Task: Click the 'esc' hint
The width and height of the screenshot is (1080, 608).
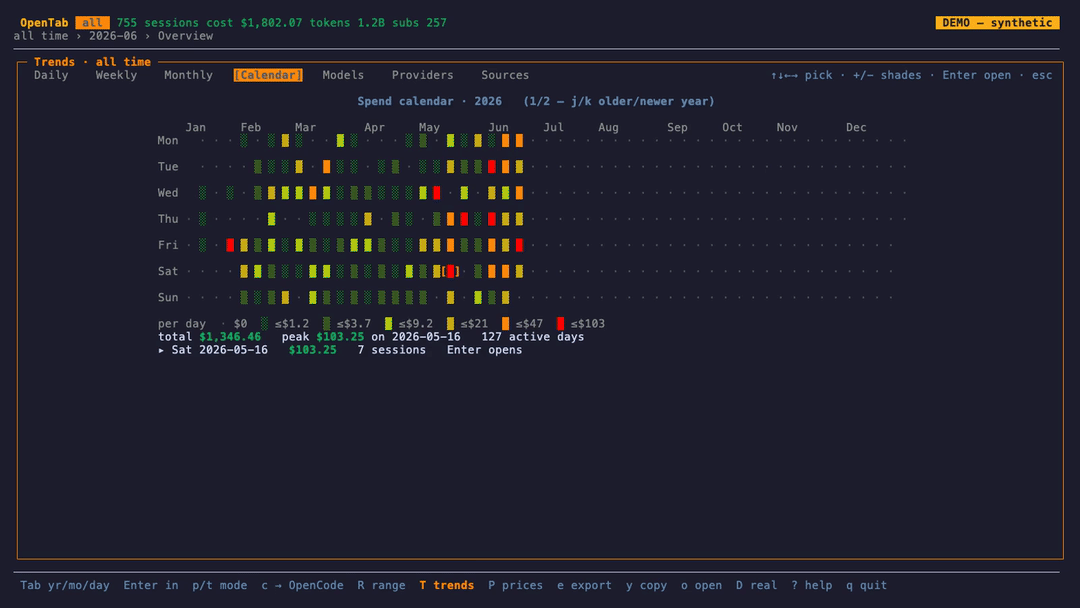Action: click(1042, 75)
